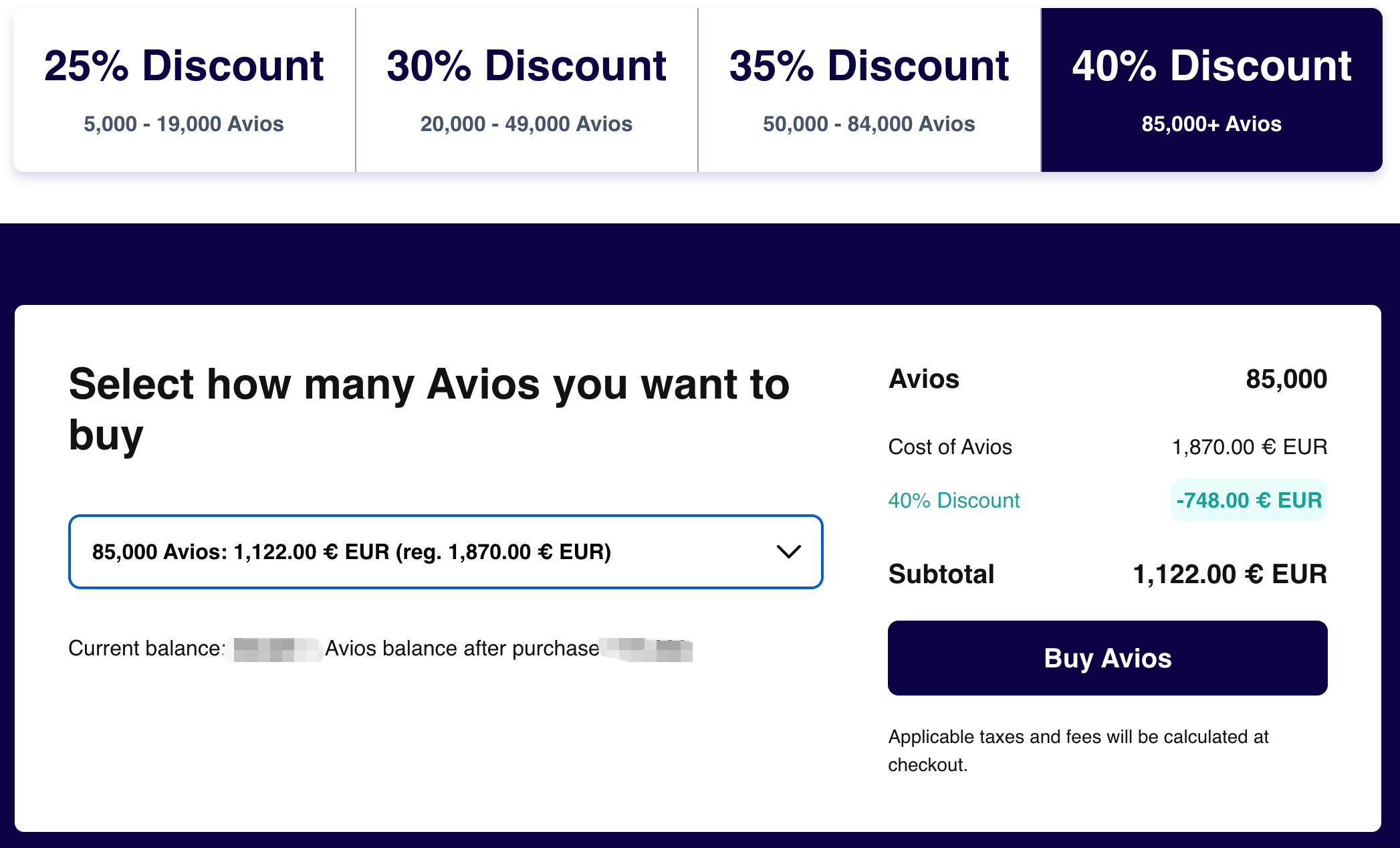Viewport: 1400px width, 848px height.
Task: Pick the highlighted 40% Discount tier heading
Action: (1211, 66)
